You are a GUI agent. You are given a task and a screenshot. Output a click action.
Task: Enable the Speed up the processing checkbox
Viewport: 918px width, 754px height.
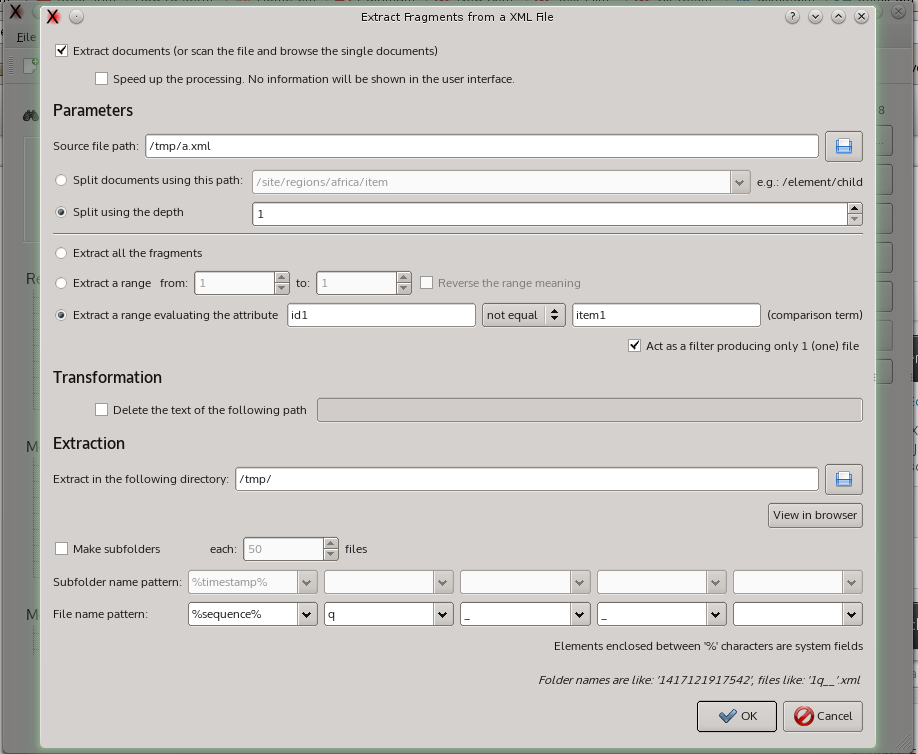(x=101, y=78)
